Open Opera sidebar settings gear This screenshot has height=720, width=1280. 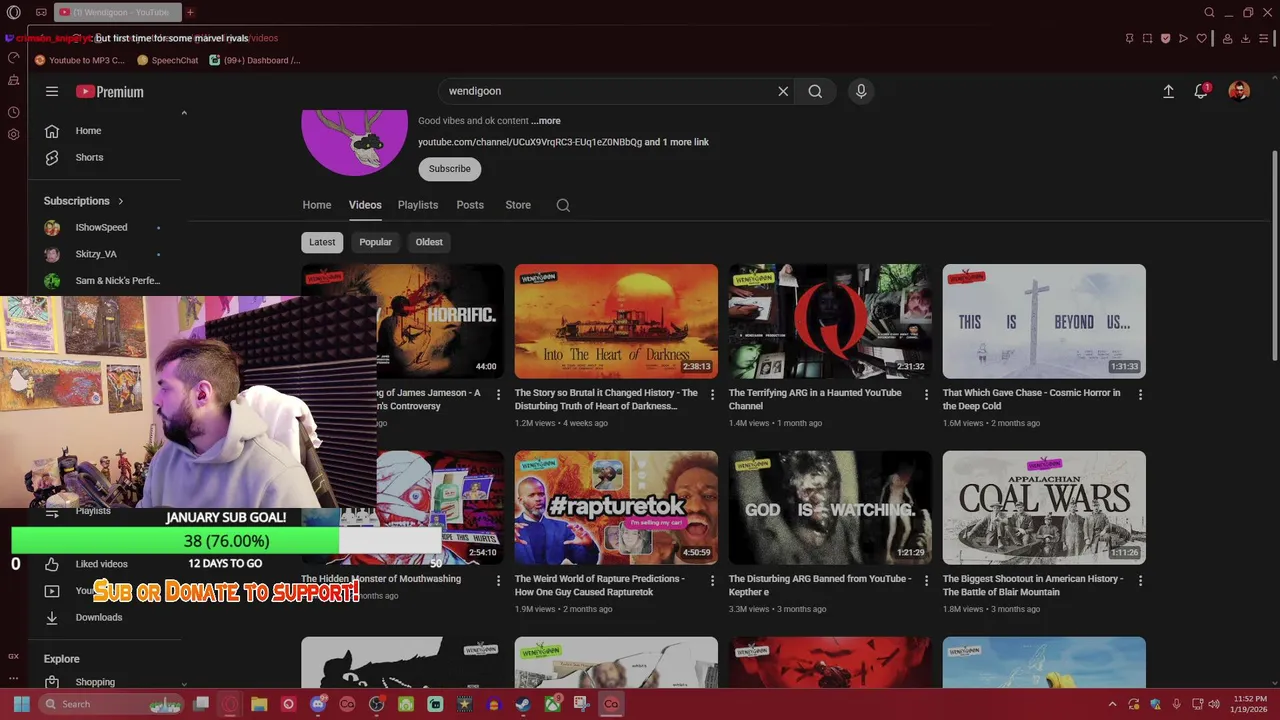[13, 134]
